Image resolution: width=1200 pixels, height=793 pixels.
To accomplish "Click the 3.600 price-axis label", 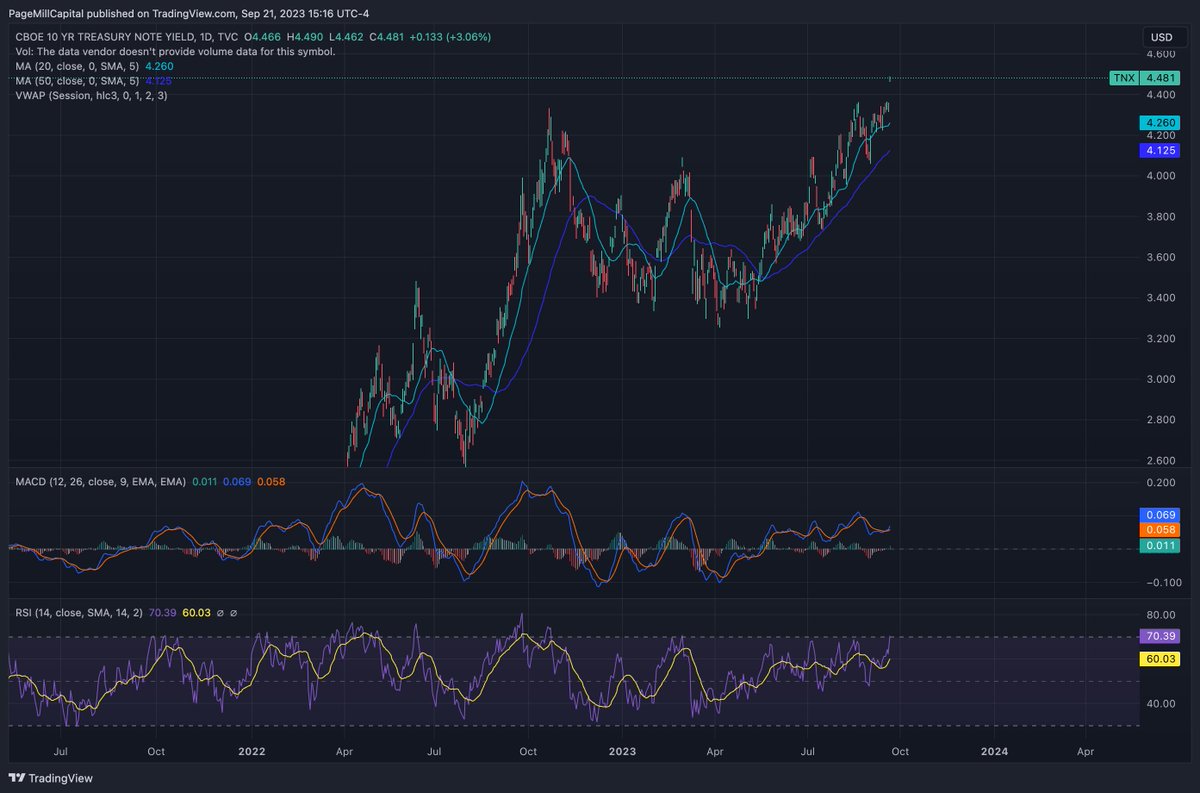I will click(x=1160, y=258).
